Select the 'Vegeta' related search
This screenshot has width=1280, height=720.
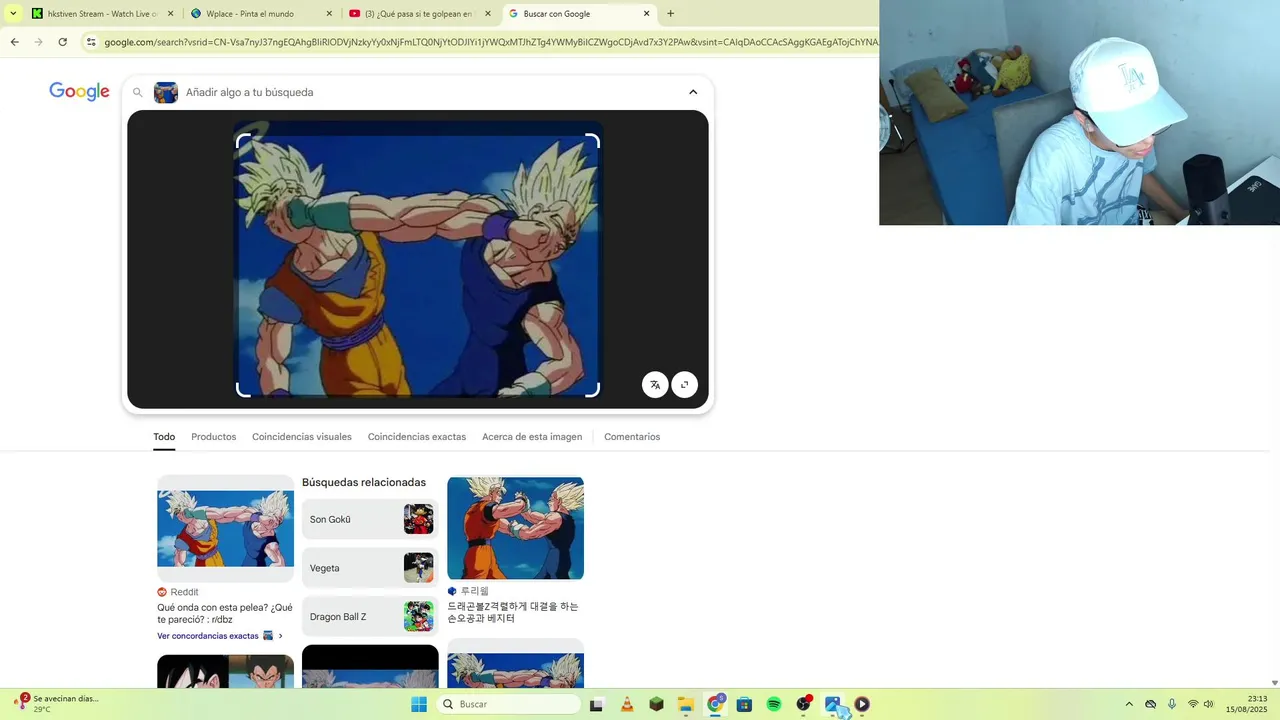(x=370, y=568)
